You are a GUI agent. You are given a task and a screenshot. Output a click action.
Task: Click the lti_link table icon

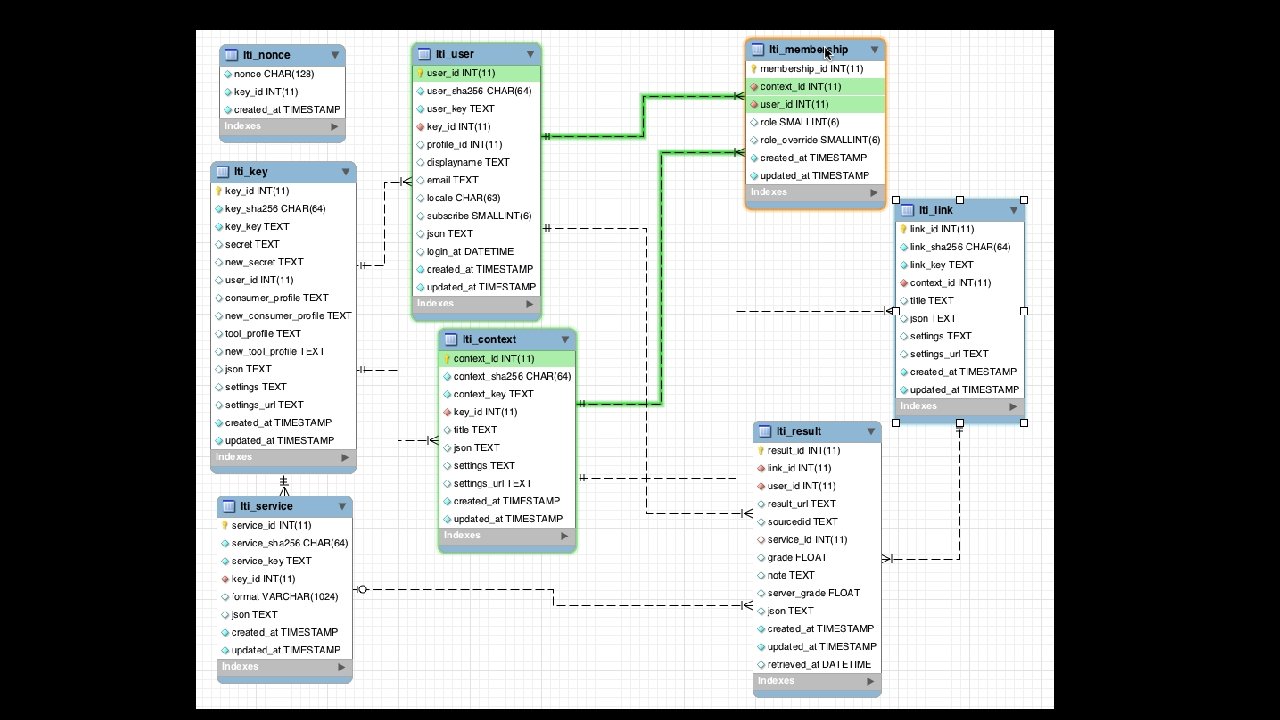click(x=908, y=210)
